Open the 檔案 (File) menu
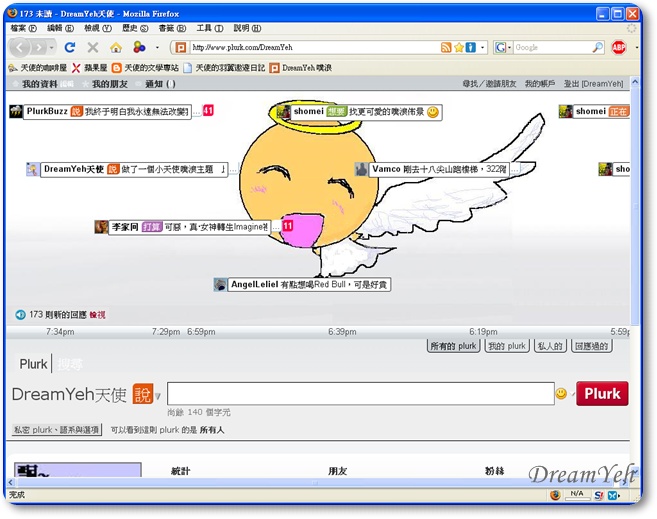657x519 pixels. click(23, 28)
